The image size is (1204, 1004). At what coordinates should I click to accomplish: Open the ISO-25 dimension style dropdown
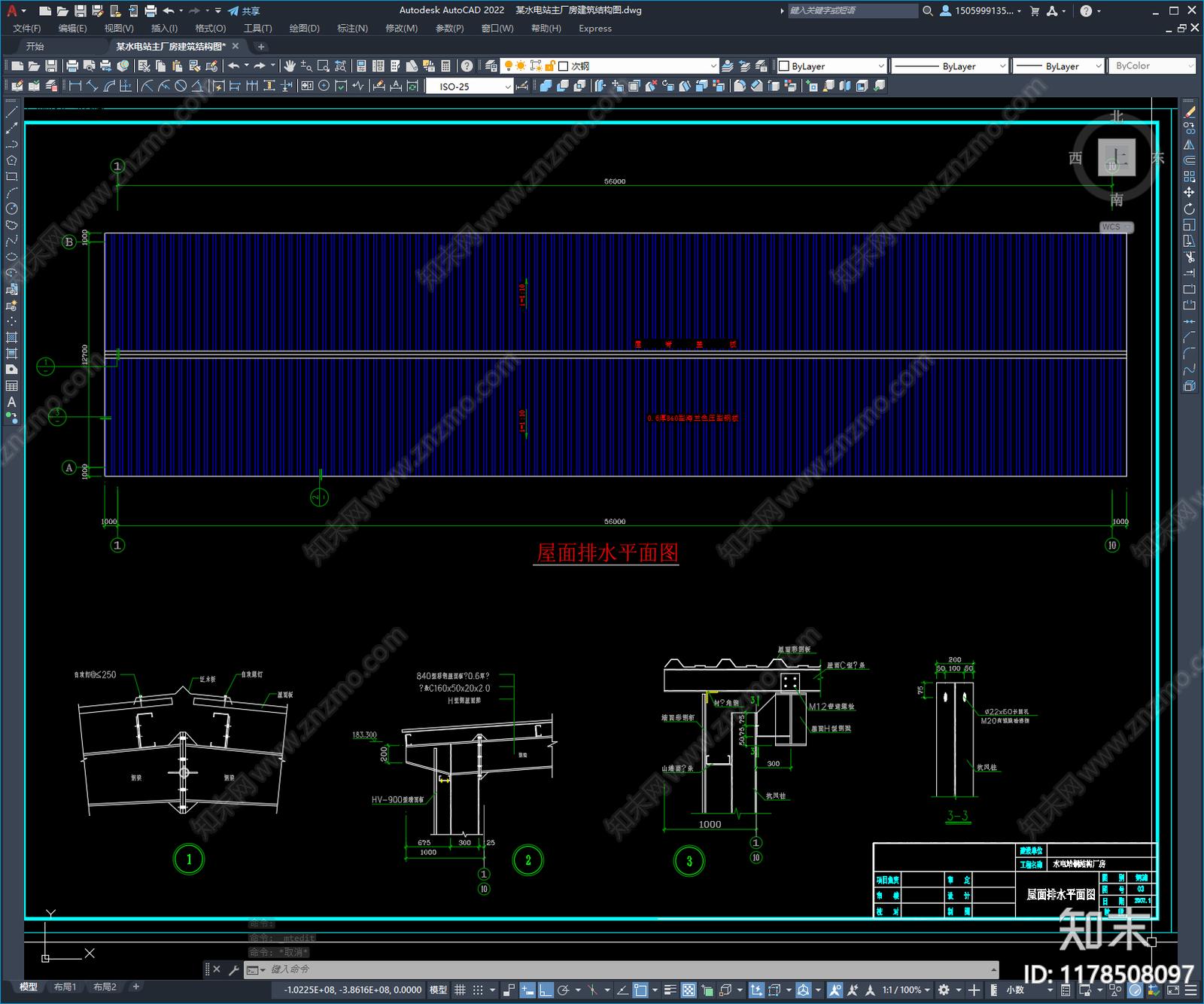point(470,87)
